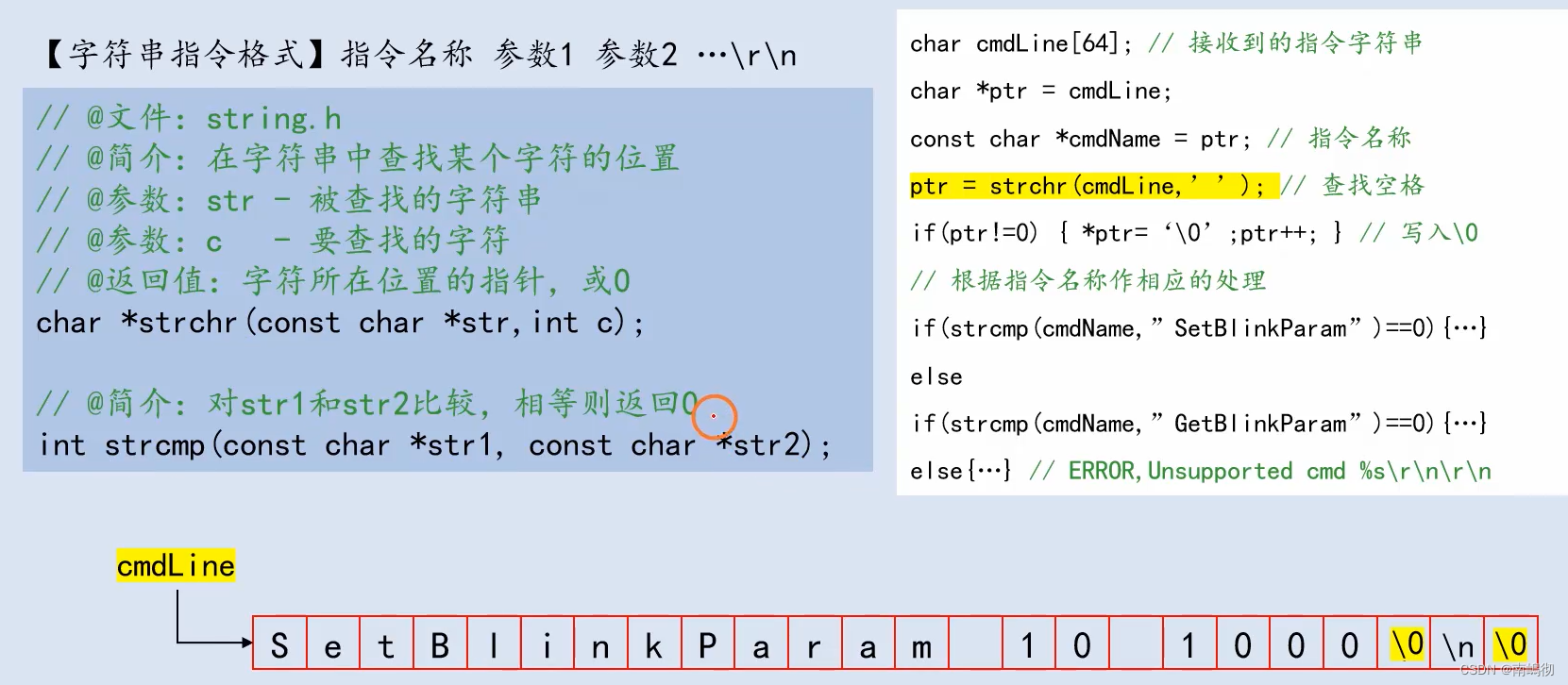Click the declaration 'char cmdLine[64];'
This screenshot has width=1568, height=685.
[x=1020, y=43]
